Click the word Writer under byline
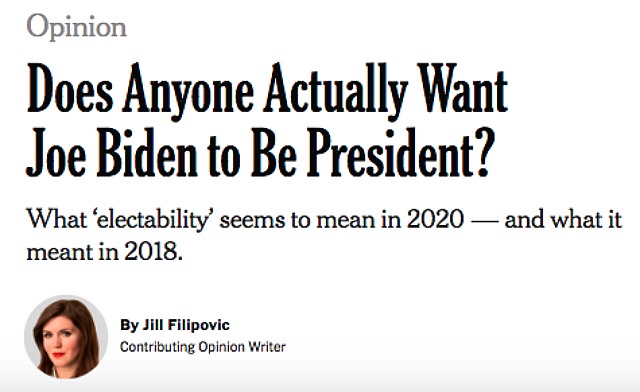Viewport: 640px width, 392px height. point(267,347)
